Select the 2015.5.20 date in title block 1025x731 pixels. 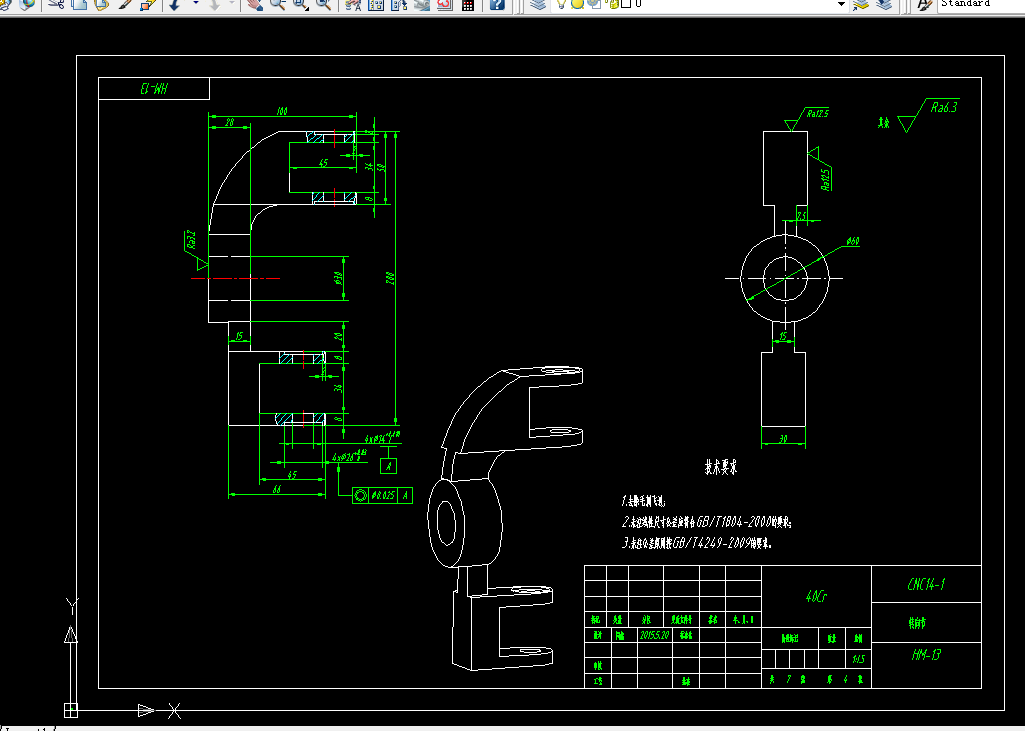pyautogui.click(x=654, y=635)
